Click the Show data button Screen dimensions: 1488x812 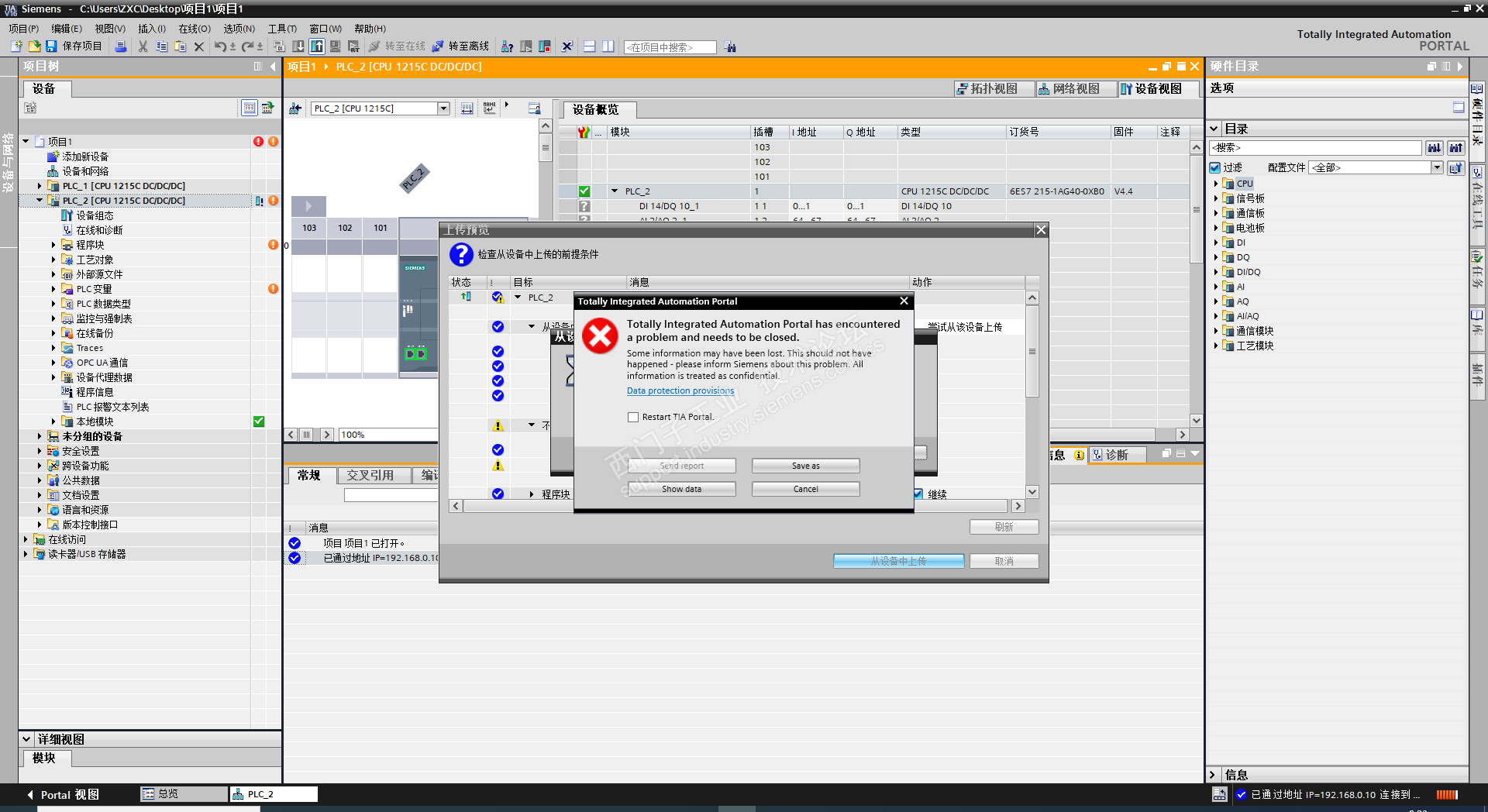[x=681, y=489]
